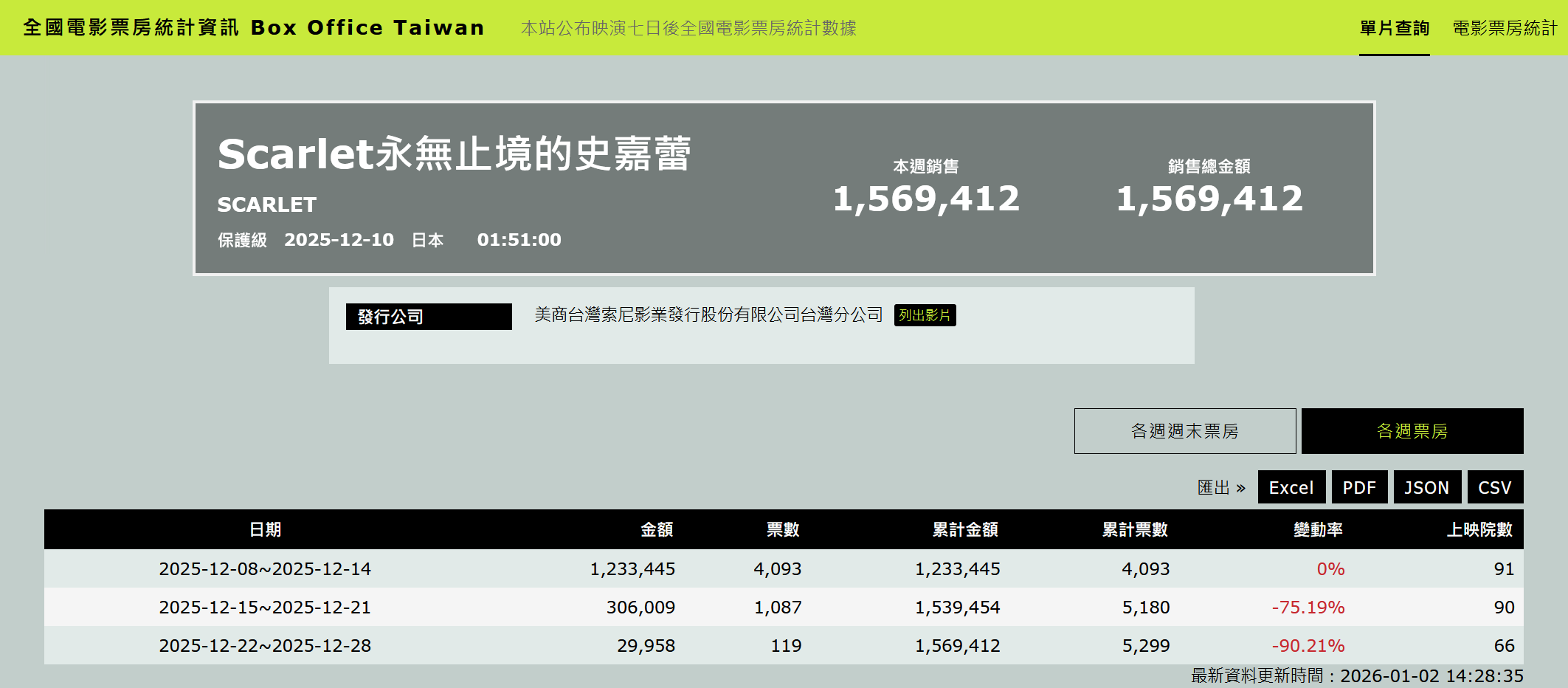The height and width of the screenshot is (688, 1568).
Task: Select the 2025-12-08~2025-12-14 table row
Action: pyautogui.click(x=265, y=569)
